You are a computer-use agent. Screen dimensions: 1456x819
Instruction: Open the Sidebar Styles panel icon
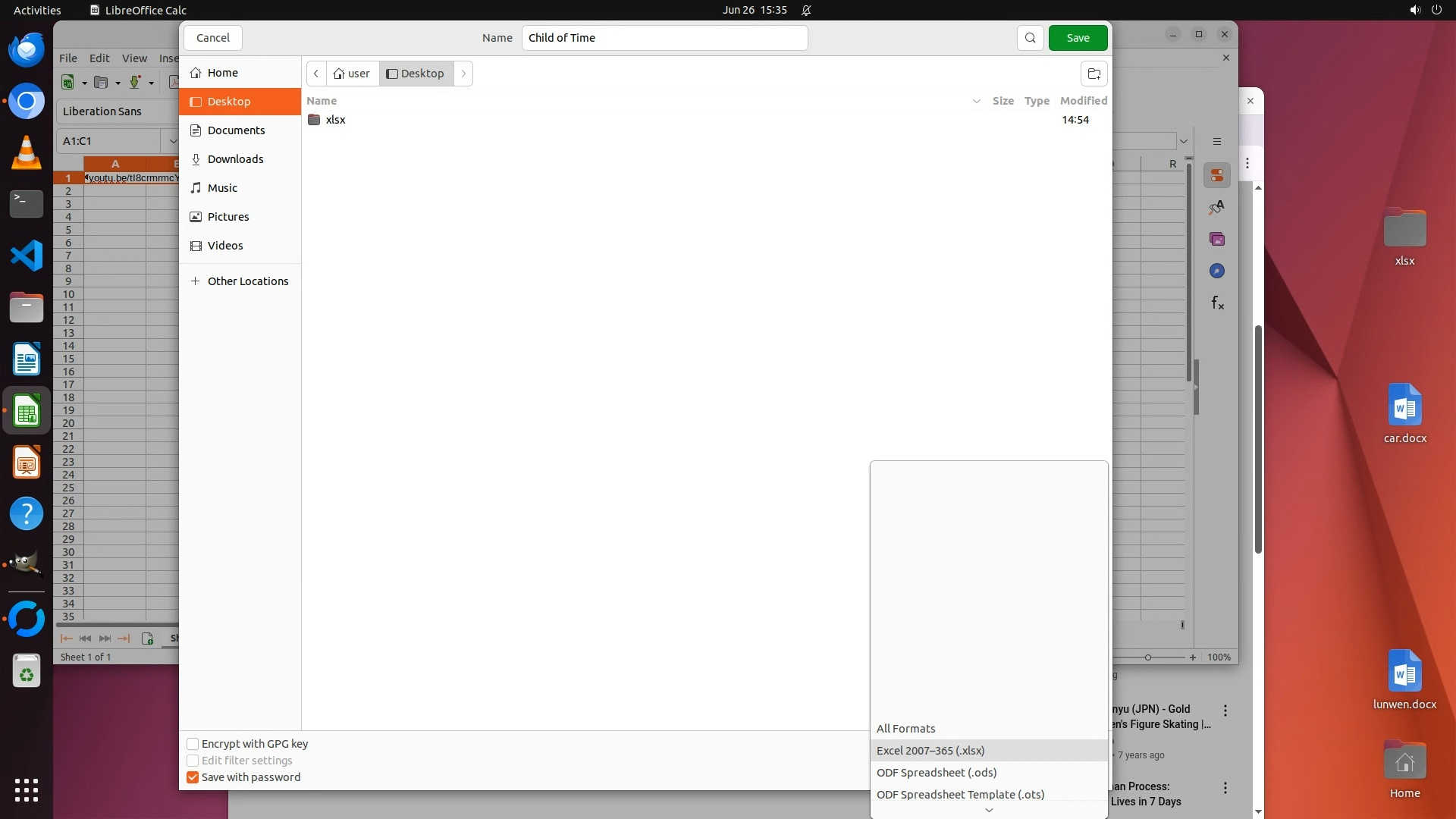pyautogui.click(x=1217, y=207)
